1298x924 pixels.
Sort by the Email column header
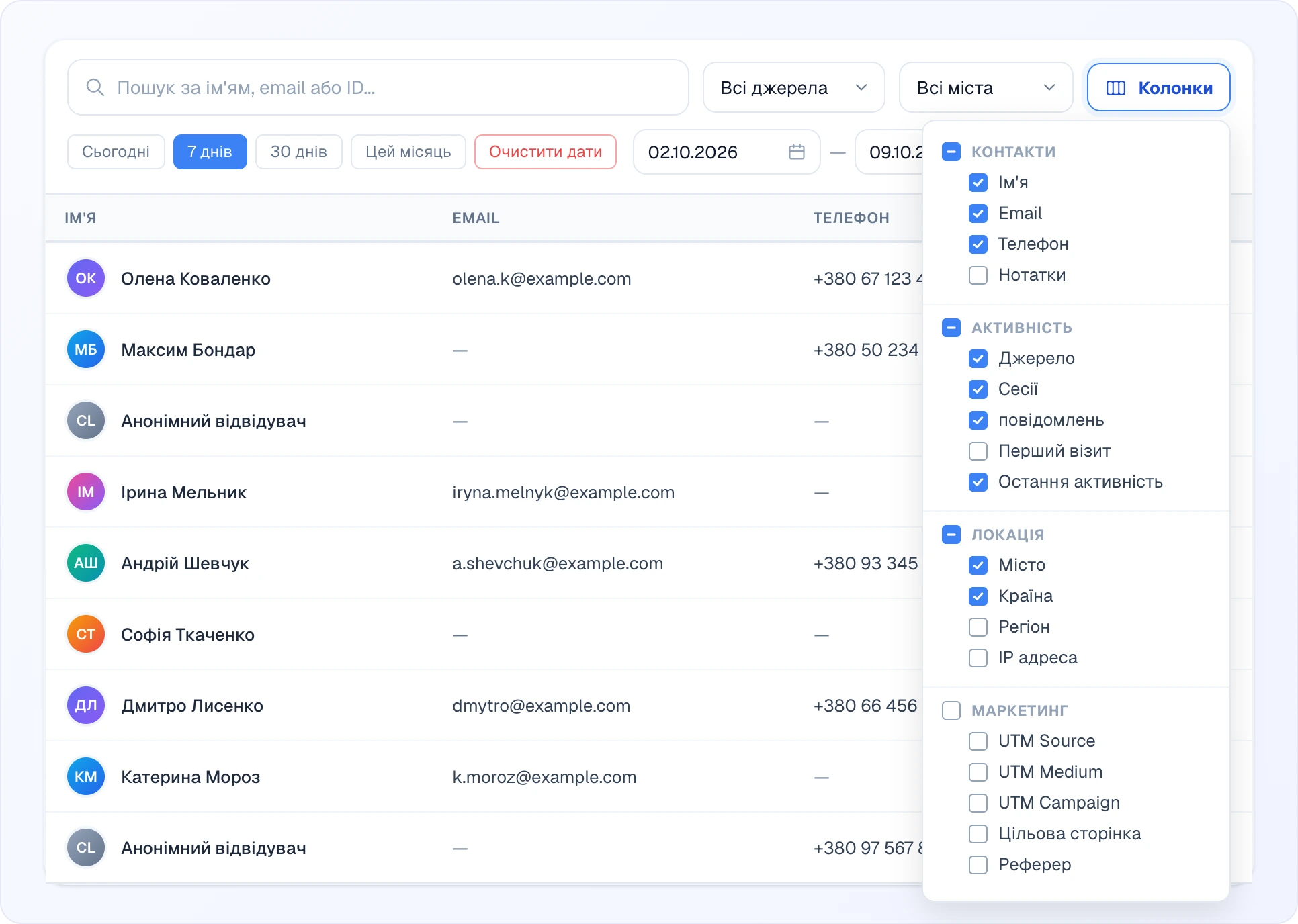point(476,218)
